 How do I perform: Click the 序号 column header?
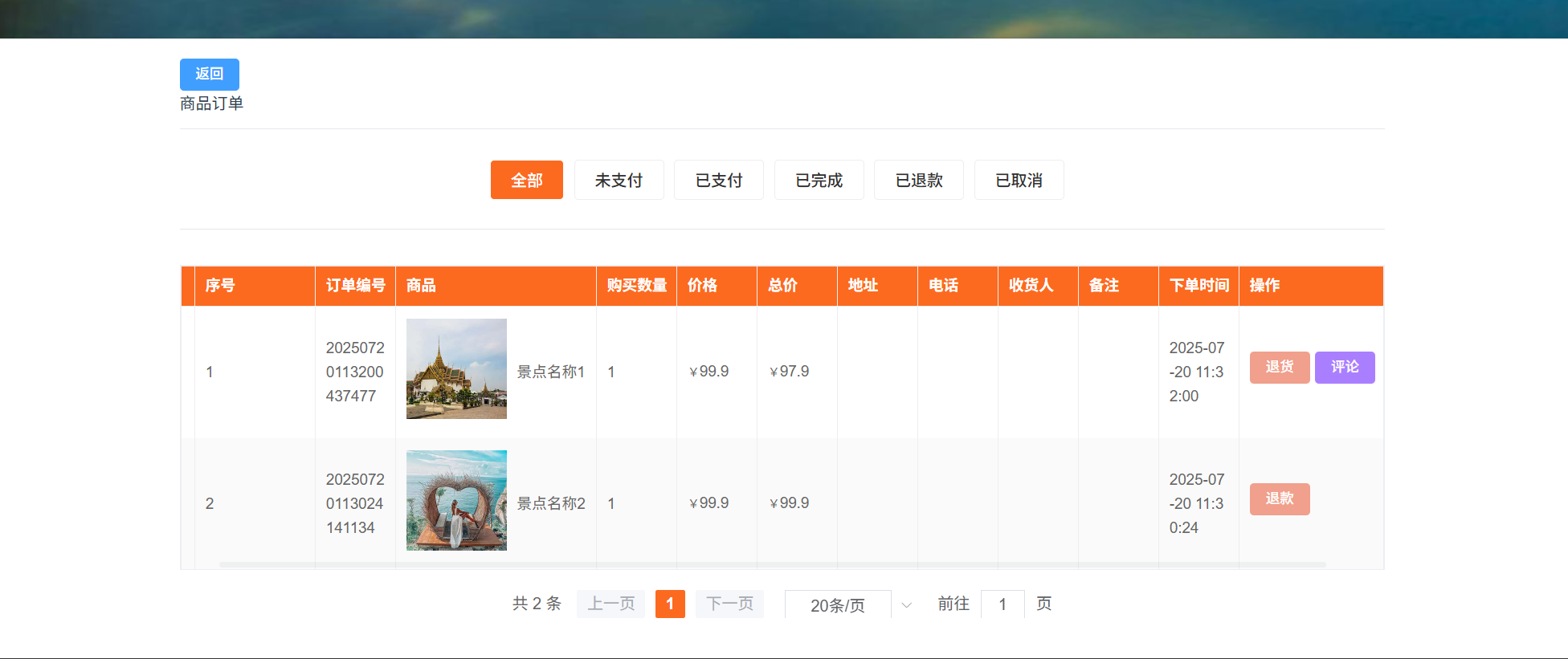pyautogui.click(x=255, y=286)
